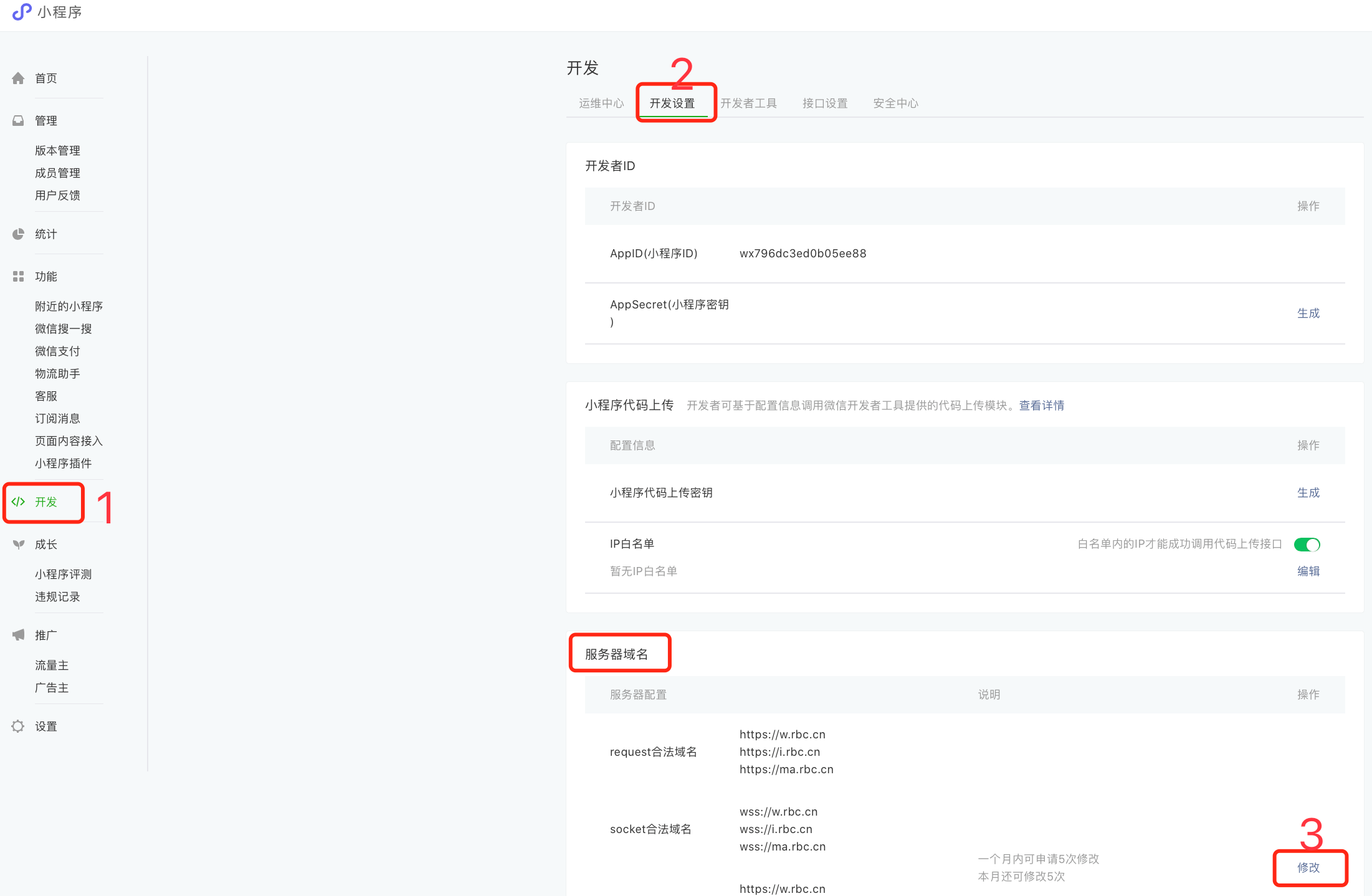This screenshot has width=1372, height=896.
Task: Click the mini program logo icon
Action: [x=22, y=12]
